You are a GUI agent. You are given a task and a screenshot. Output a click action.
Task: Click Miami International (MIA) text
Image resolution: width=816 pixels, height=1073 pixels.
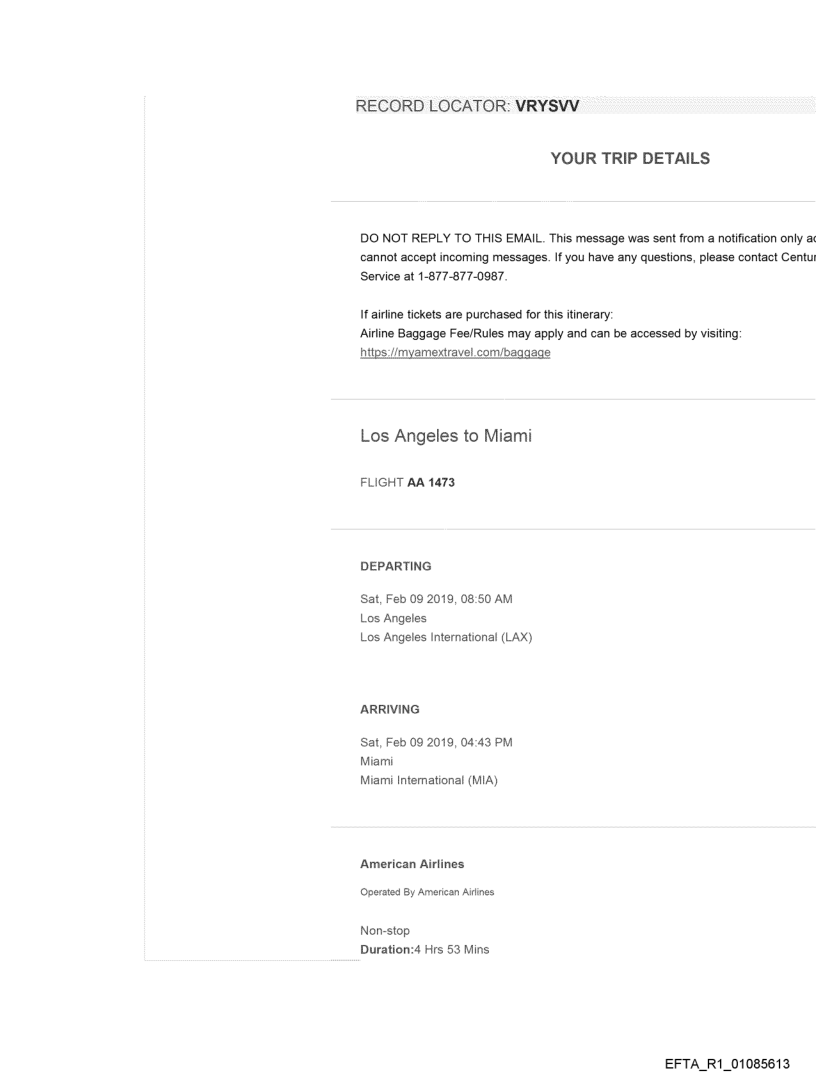point(429,780)
